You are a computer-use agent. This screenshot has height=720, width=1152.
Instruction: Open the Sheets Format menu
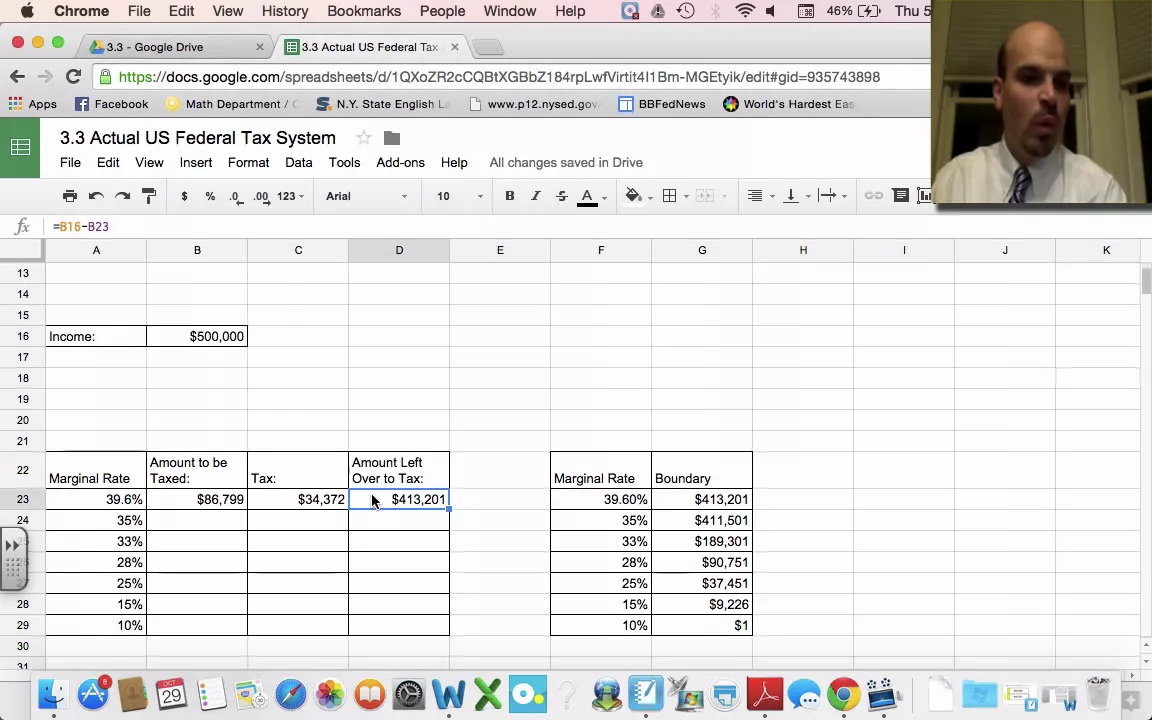tap(248, 162)
